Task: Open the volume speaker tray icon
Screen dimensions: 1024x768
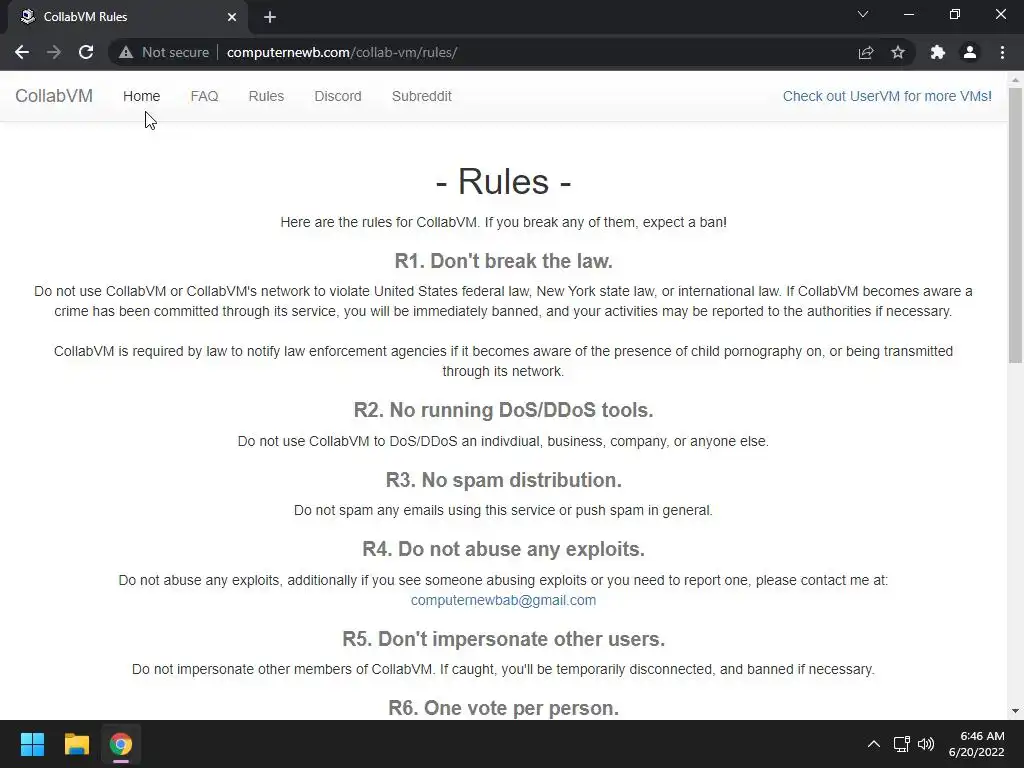Action: [x=926, y=744]
